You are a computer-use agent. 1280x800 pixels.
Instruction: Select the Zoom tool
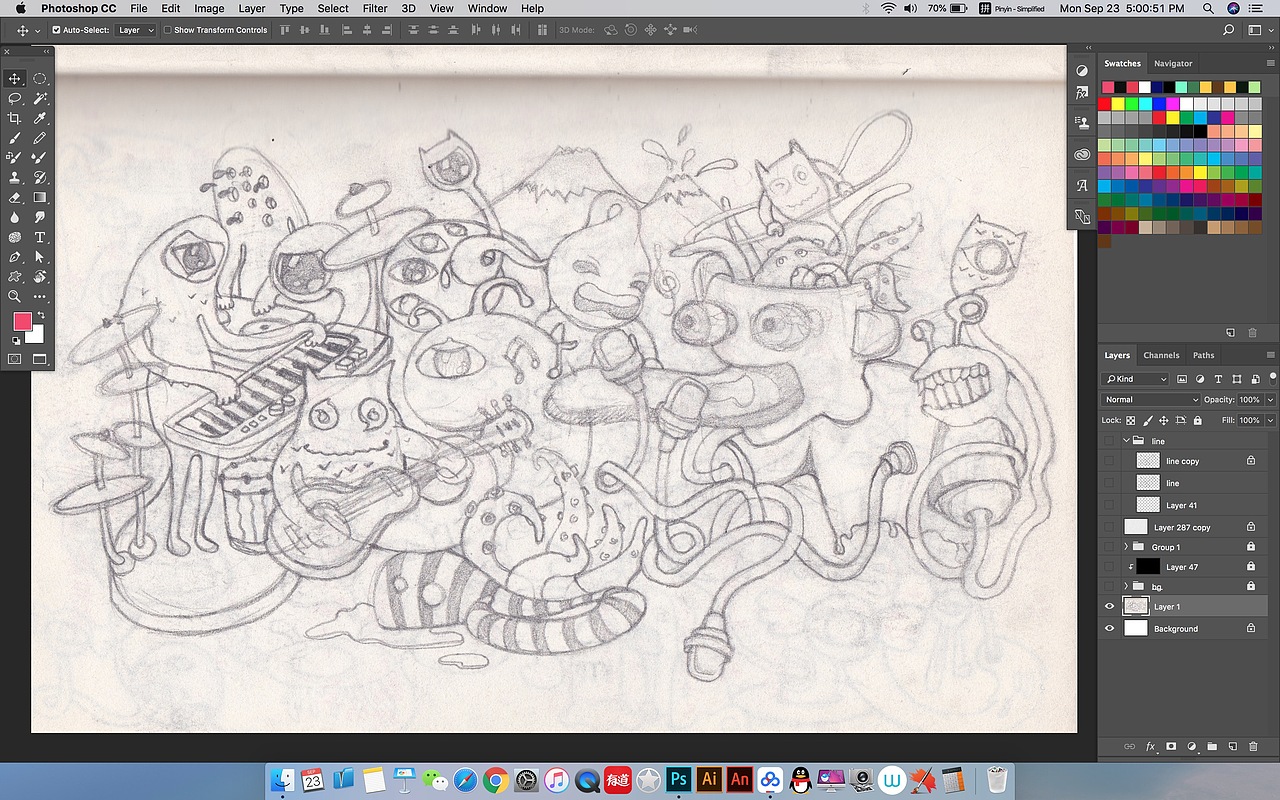coord(15,296)
